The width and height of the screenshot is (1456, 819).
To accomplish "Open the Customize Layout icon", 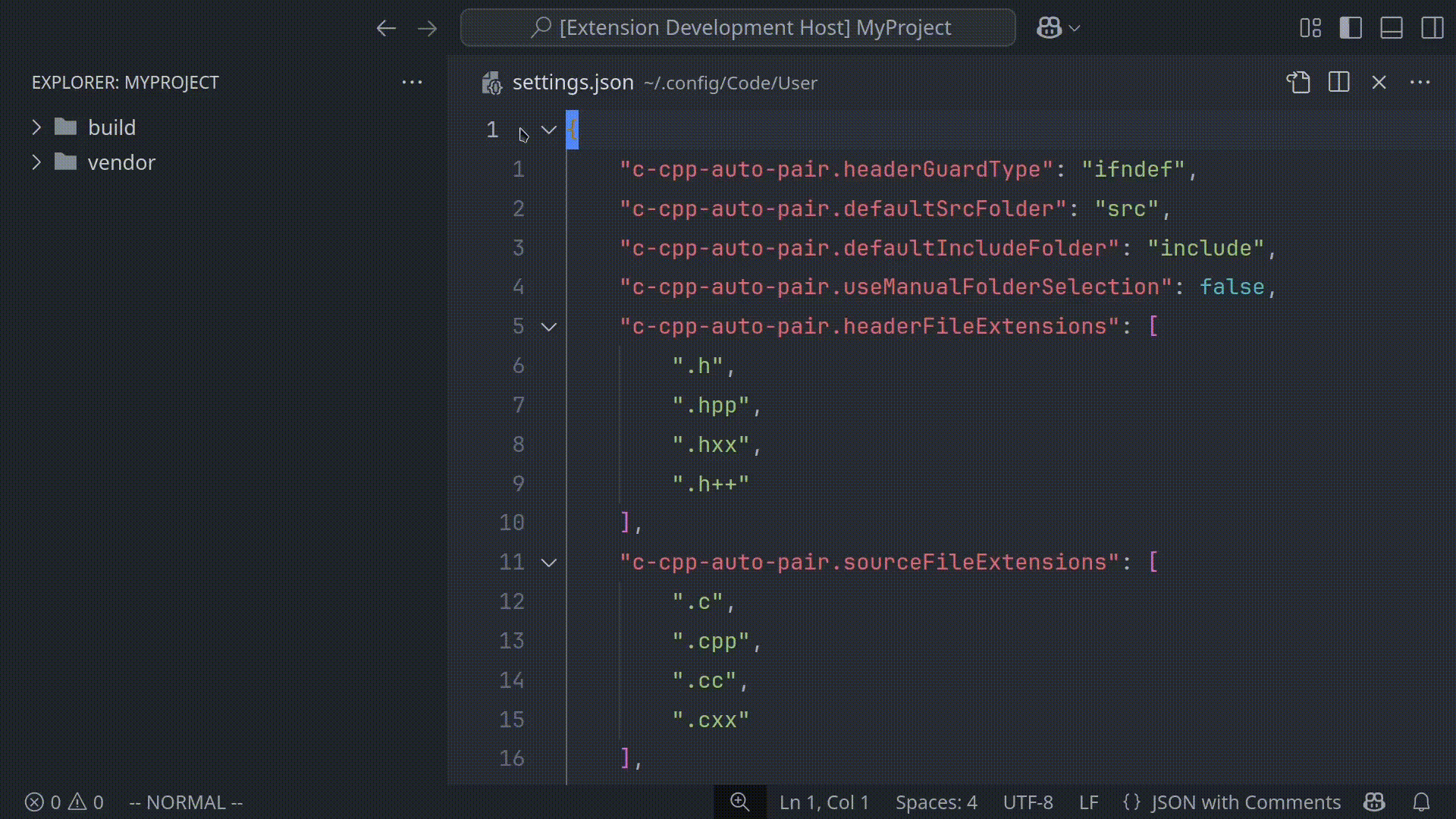I will [x=1310, y=28].
